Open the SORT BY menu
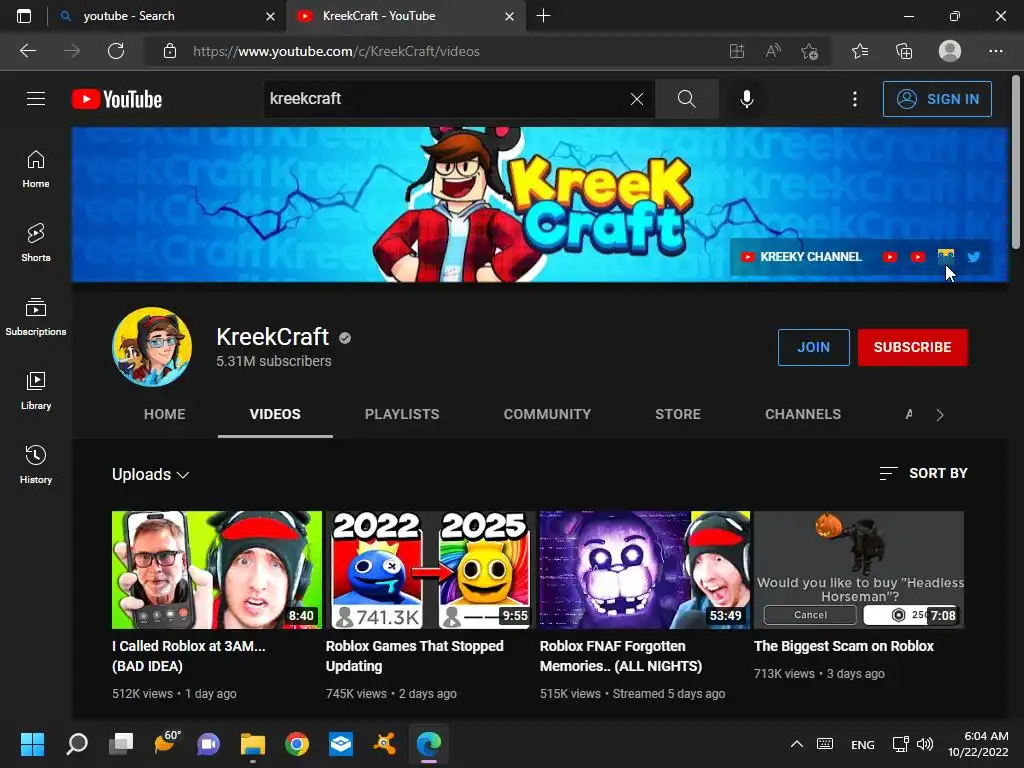Image resolution: width=1024 pixels, height=768 pixels. [923, 473]
